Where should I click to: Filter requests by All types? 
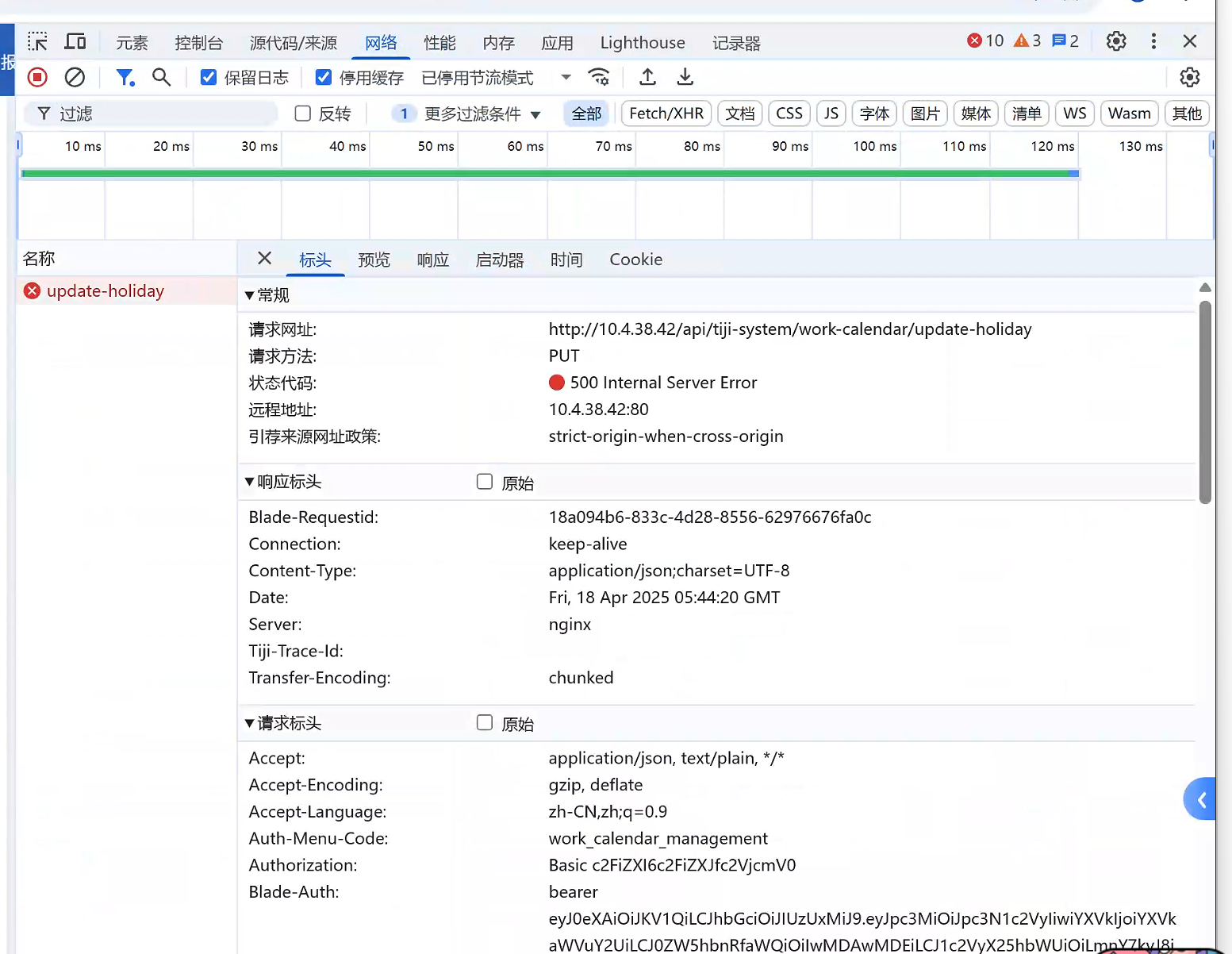(x=586, y=113)
